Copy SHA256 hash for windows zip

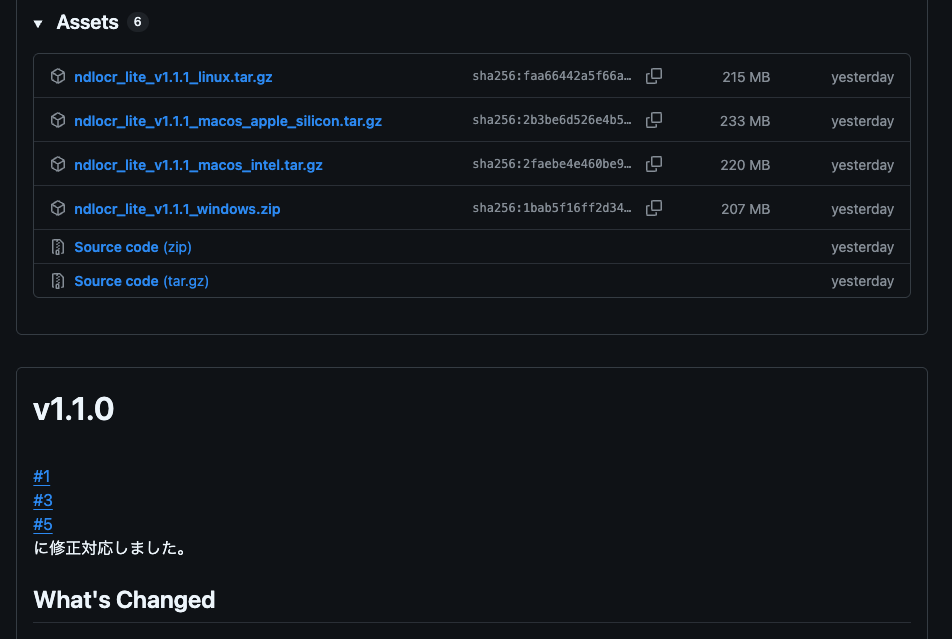pyautogui.click(x=654, y=208)
